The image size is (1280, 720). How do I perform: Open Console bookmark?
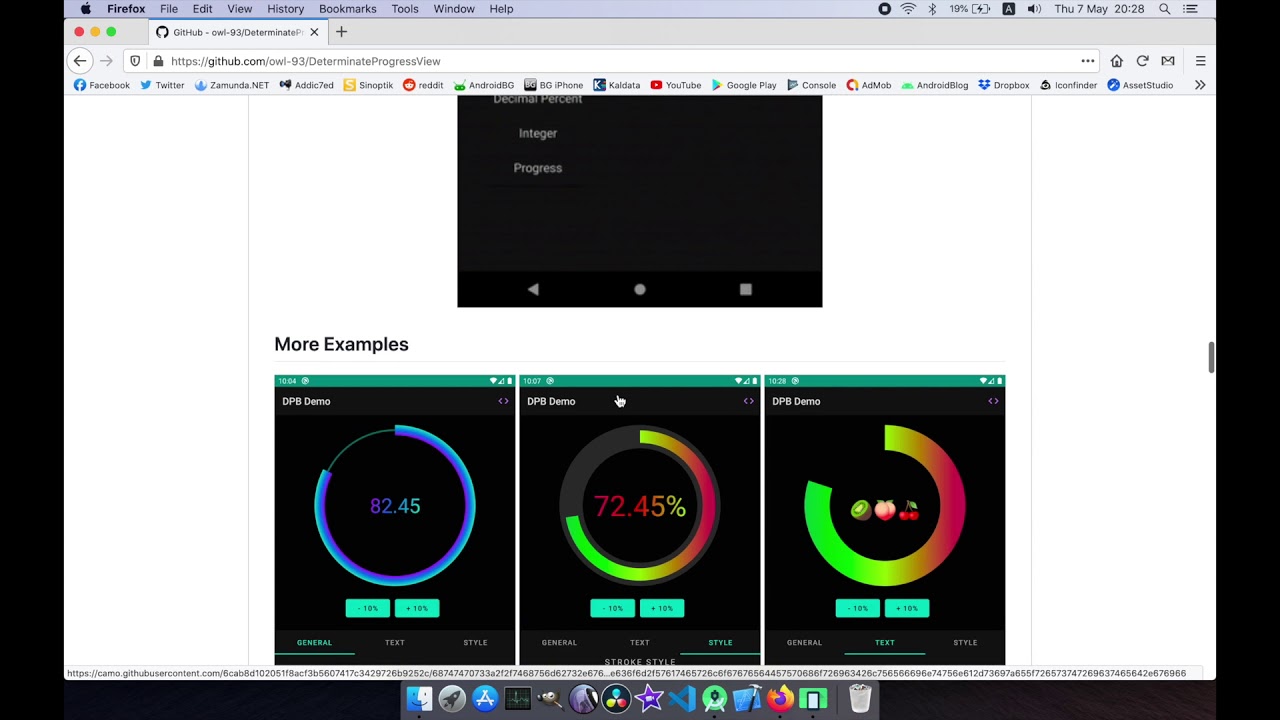point(811,85)
